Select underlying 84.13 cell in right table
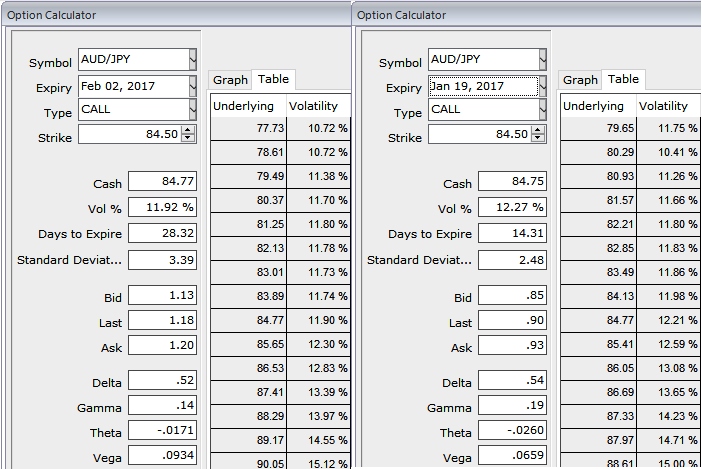702x469 pixels. tap(598, 296)
